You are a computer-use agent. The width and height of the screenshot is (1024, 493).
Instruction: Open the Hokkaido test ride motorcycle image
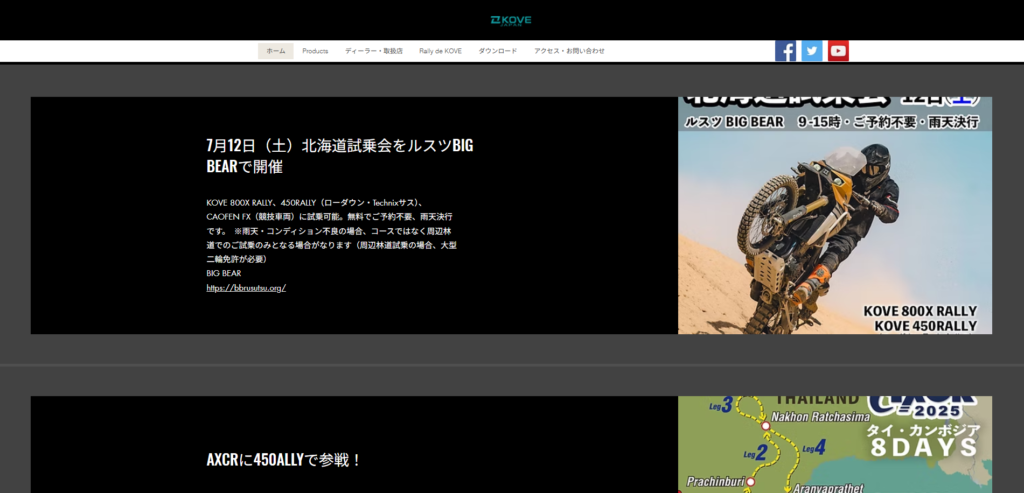coord(835,215)
